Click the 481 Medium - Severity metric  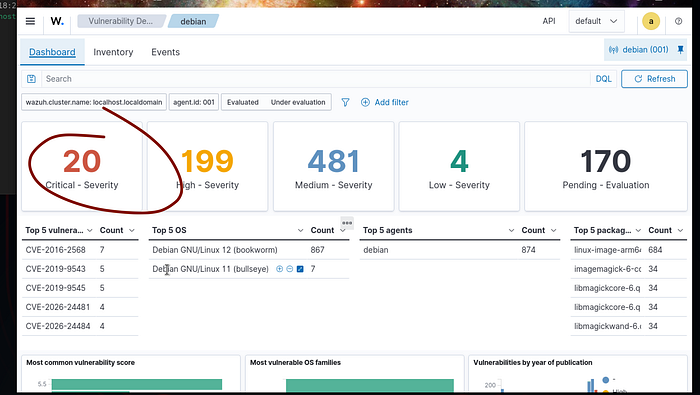point(333,166)
